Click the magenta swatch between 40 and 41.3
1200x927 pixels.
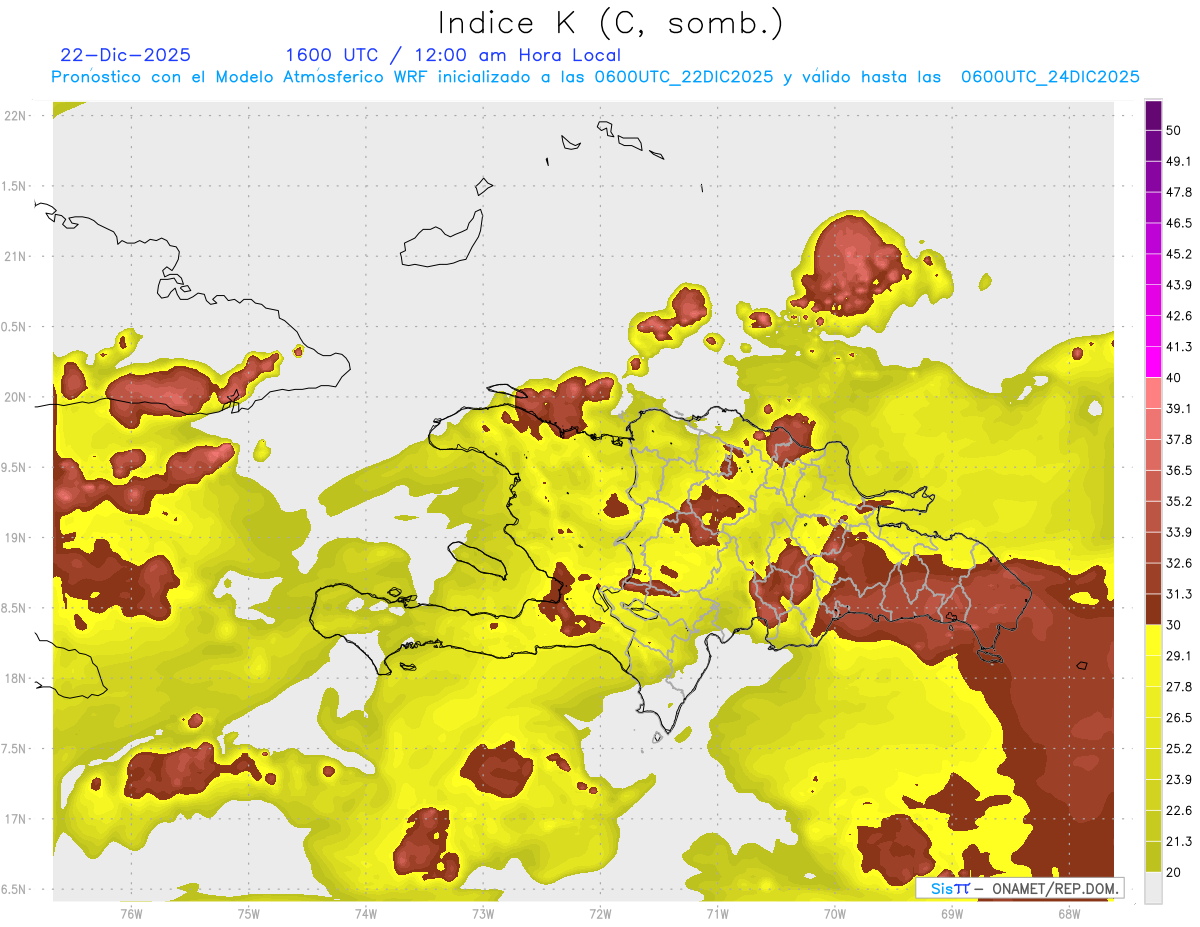click(1154, 362)
